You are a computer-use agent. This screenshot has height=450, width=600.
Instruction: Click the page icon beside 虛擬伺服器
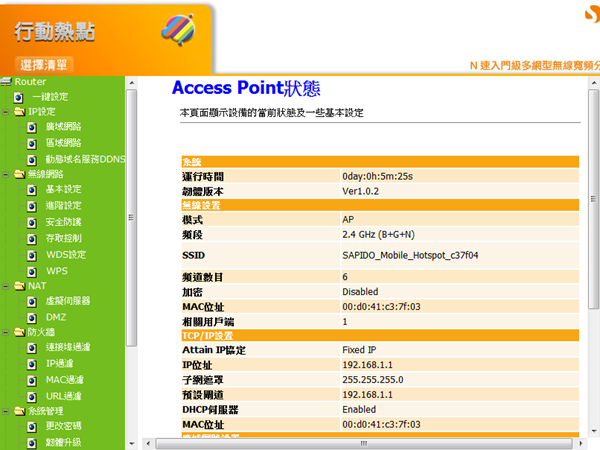pos(32,302)
